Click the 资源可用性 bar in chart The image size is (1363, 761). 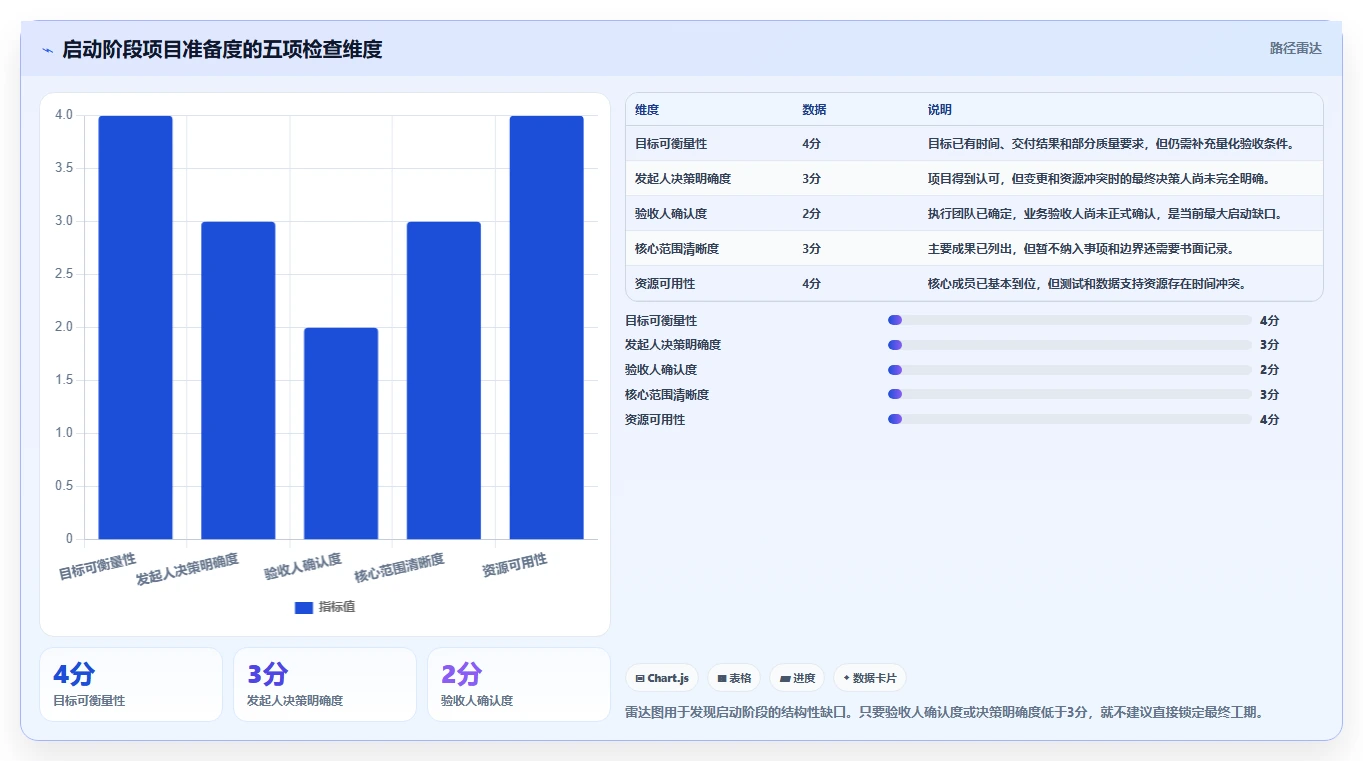[x=547, y=327]
